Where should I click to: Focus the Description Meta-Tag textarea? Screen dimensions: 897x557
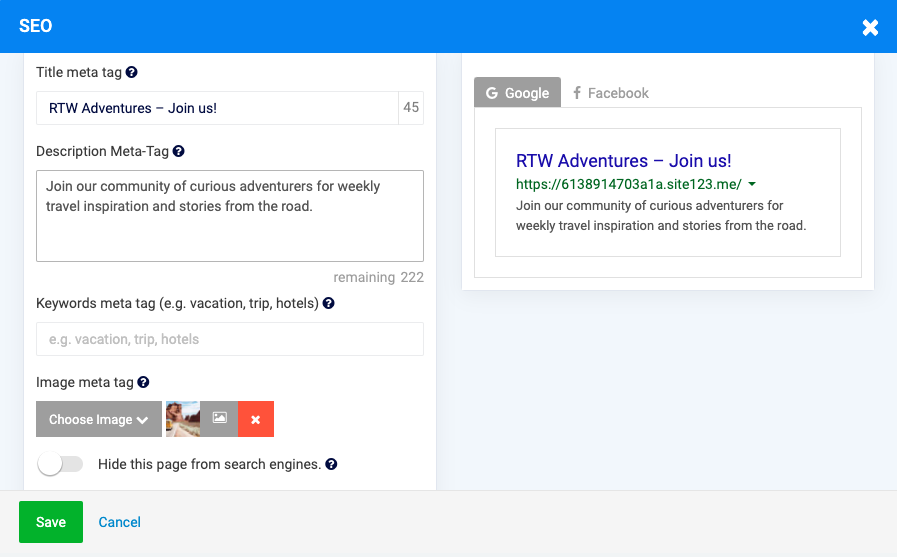point(230,216)
